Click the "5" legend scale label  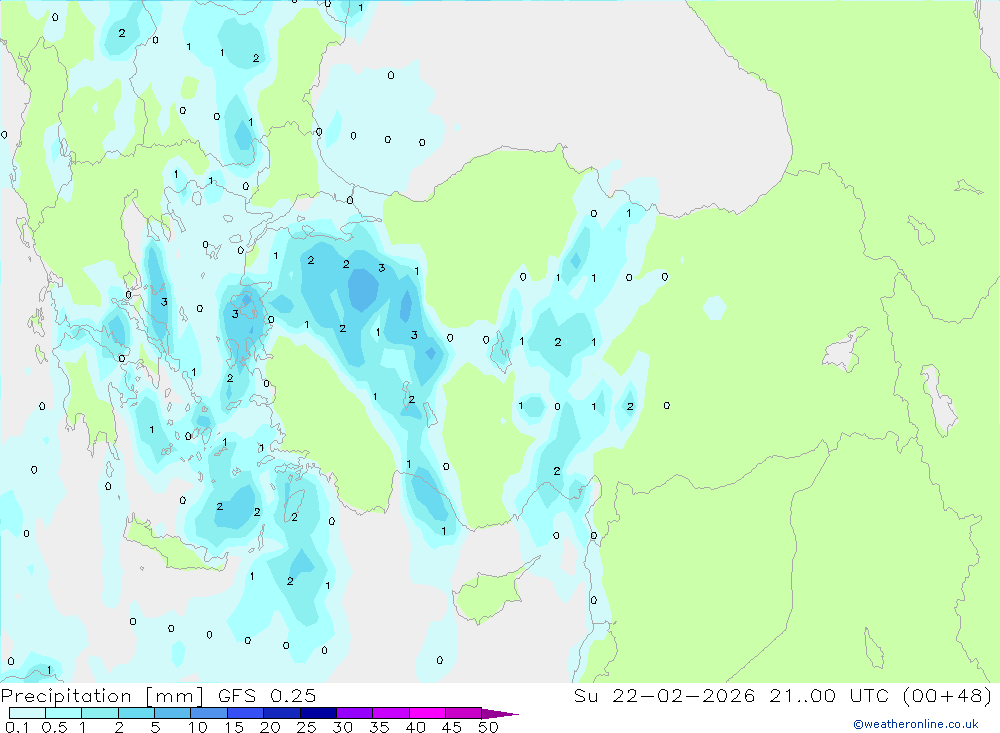155,727
